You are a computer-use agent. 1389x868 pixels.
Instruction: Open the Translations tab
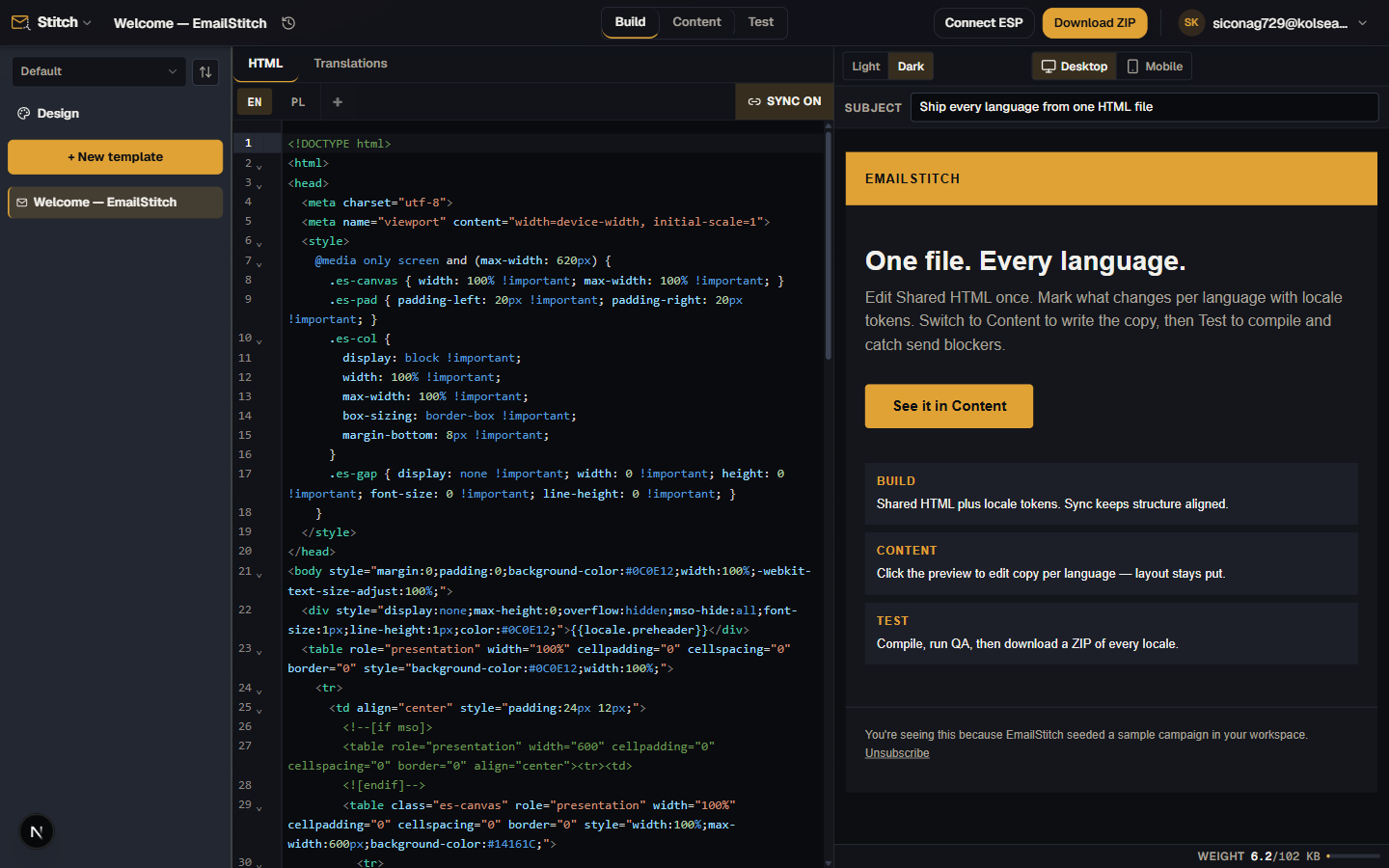pos(350,64)
